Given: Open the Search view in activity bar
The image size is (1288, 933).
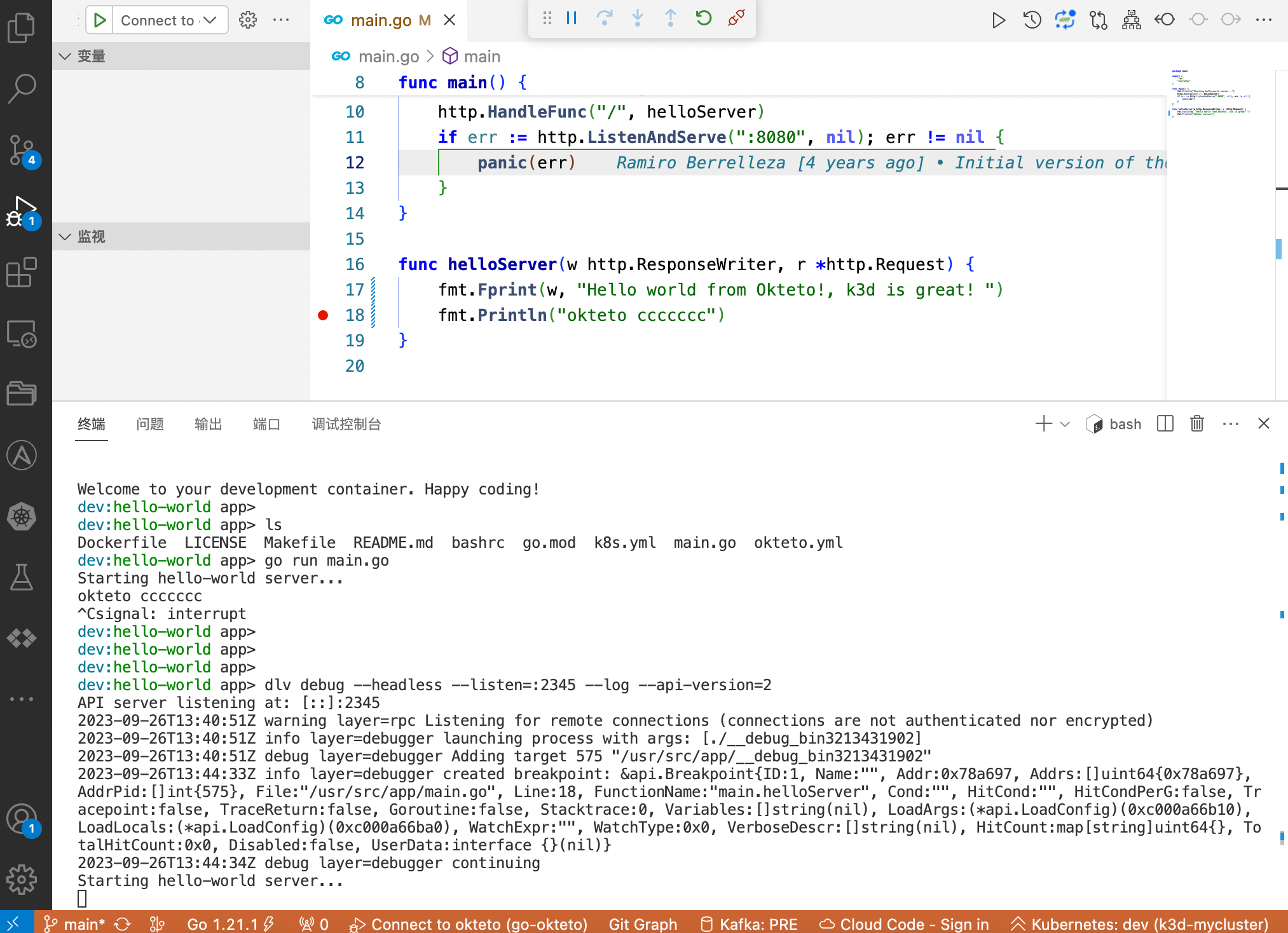Looking at the screenshot, I should pyautogui.click(x=22, y=88).
